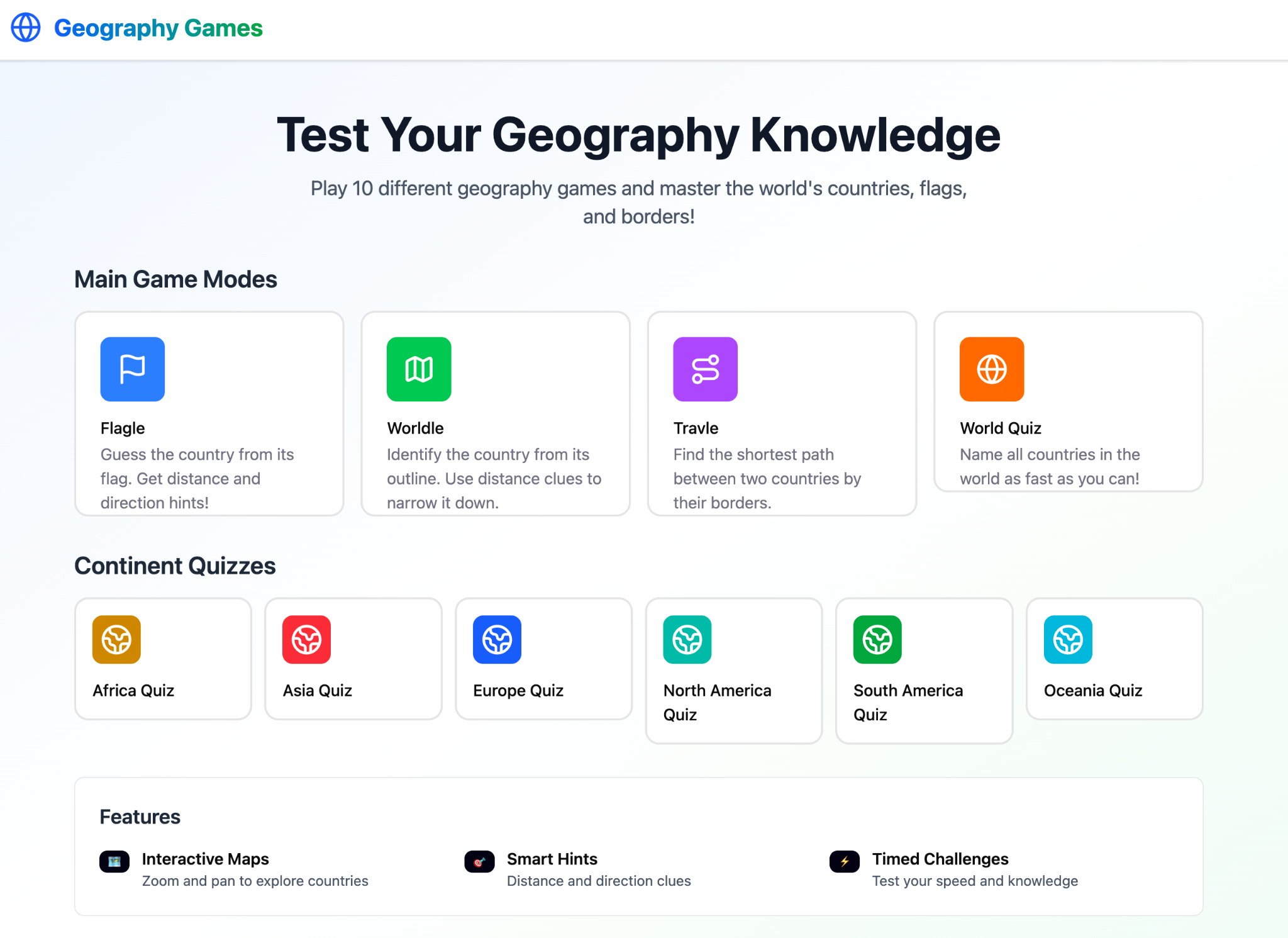Open the Oceania Quiz label

click(x=1092, y=691)
